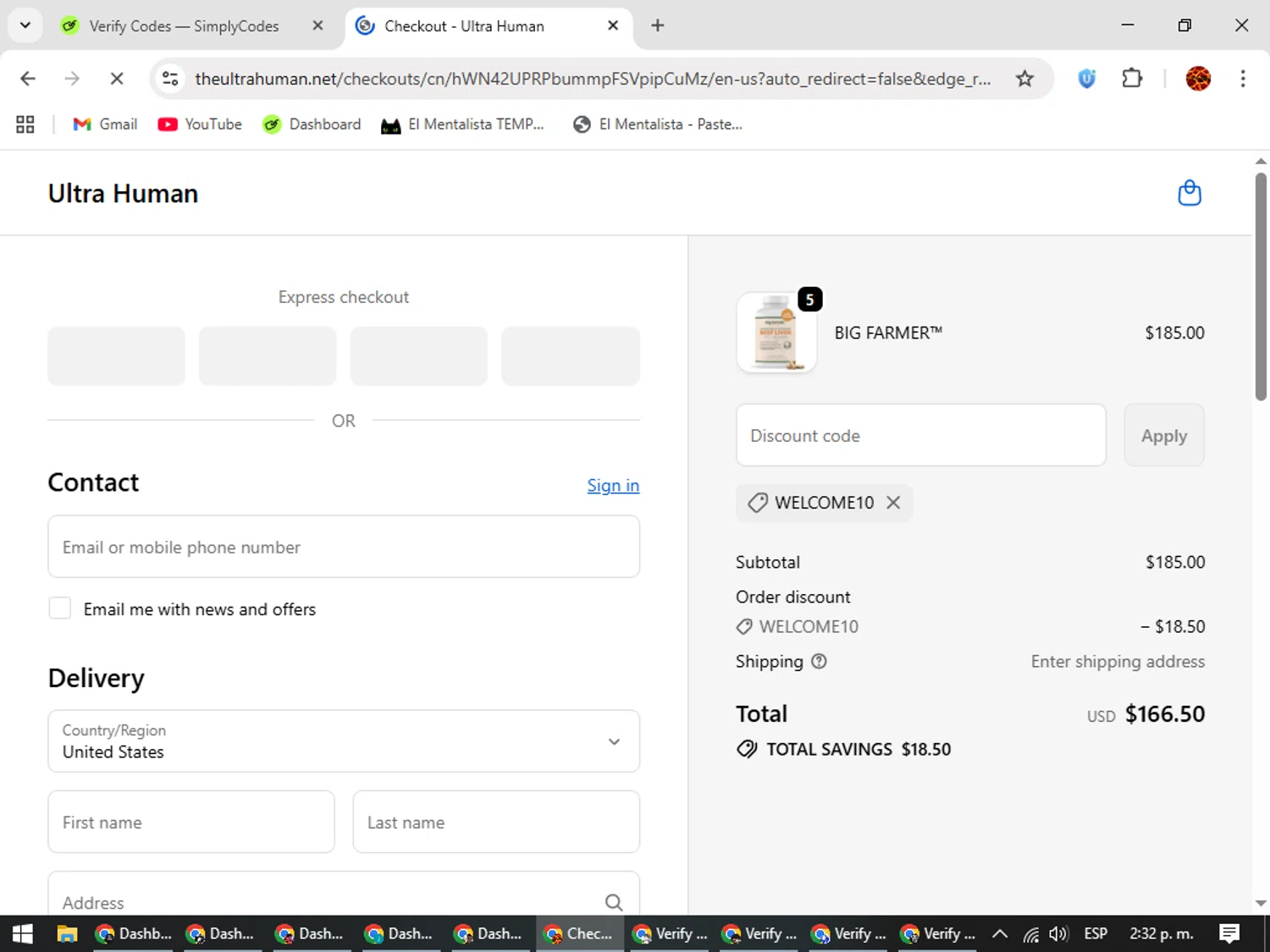
Task: Open the volume speaker tray icon
Action: click(1058, 934)
